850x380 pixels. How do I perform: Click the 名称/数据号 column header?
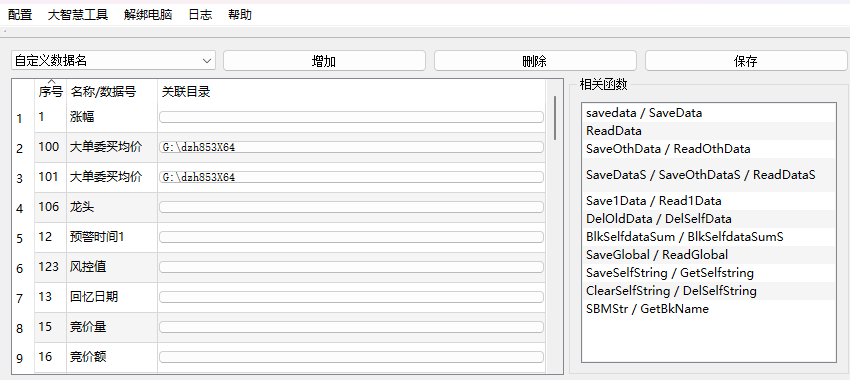(112, 92)
